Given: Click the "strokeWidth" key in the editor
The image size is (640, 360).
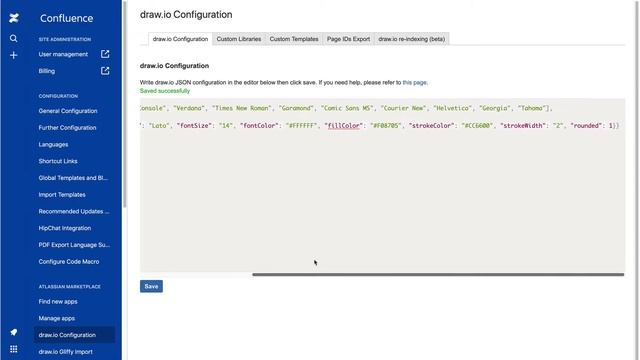Looking at the screenshot, I should tap(523, 126).
